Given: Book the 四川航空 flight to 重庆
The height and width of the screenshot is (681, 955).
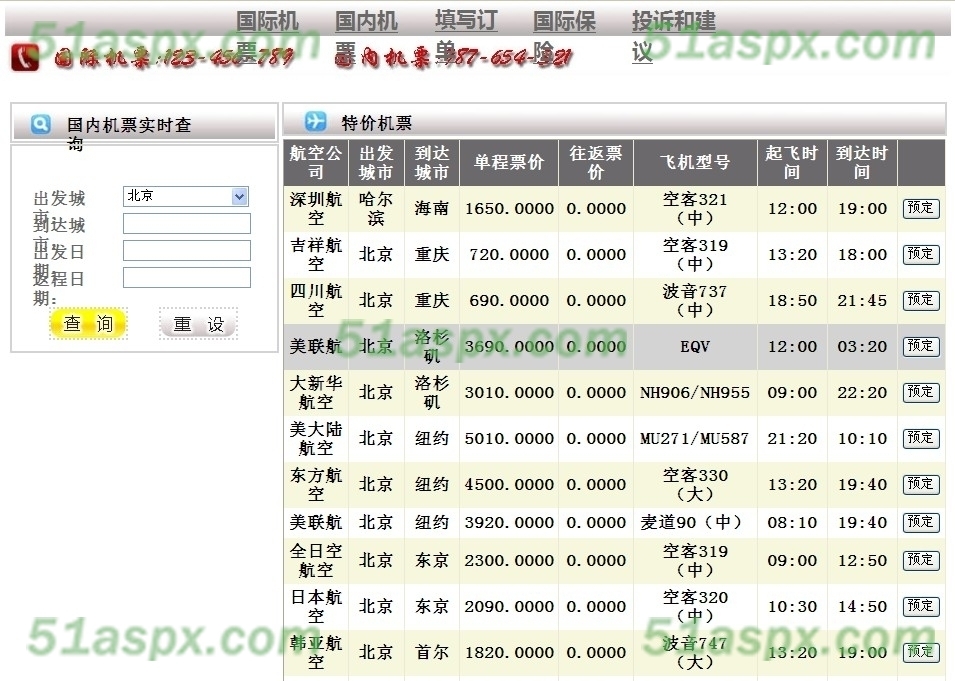Looking at the screenshot, I should (921, 300).
